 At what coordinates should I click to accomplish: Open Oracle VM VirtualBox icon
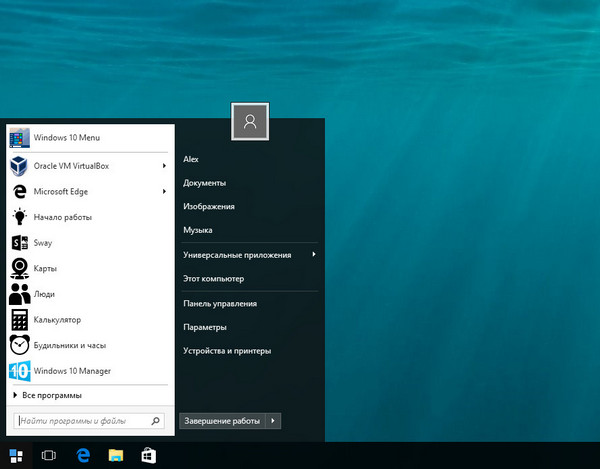(19, 164)
